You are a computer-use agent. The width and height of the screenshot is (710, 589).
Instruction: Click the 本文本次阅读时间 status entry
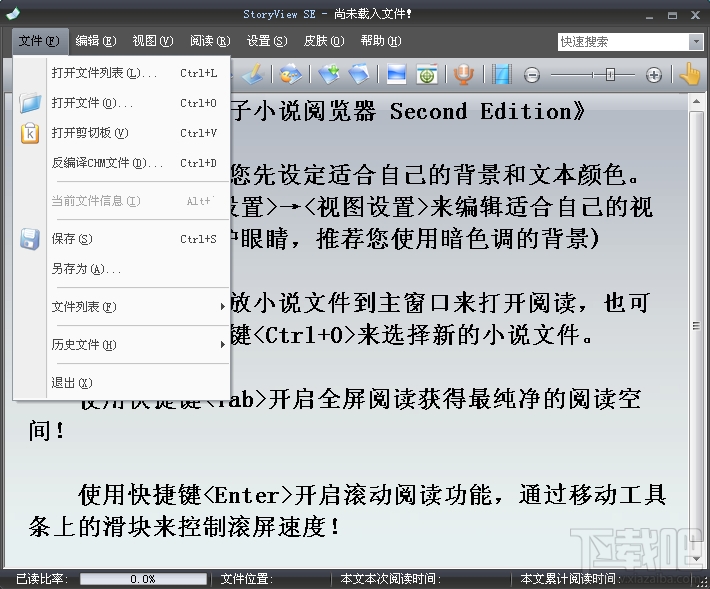(390, 579)
